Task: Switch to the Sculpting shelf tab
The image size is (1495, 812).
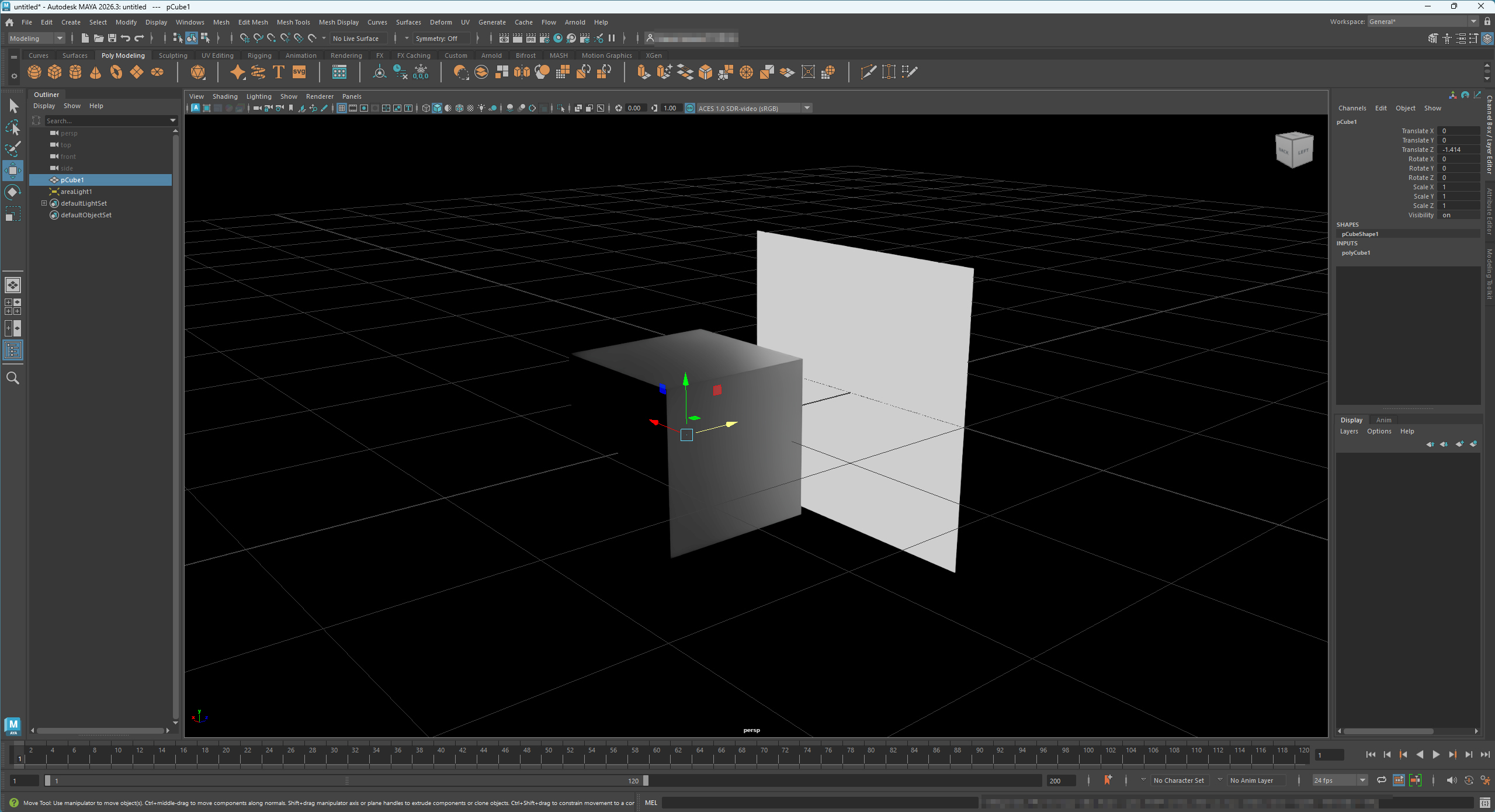Action: point(173,55)
